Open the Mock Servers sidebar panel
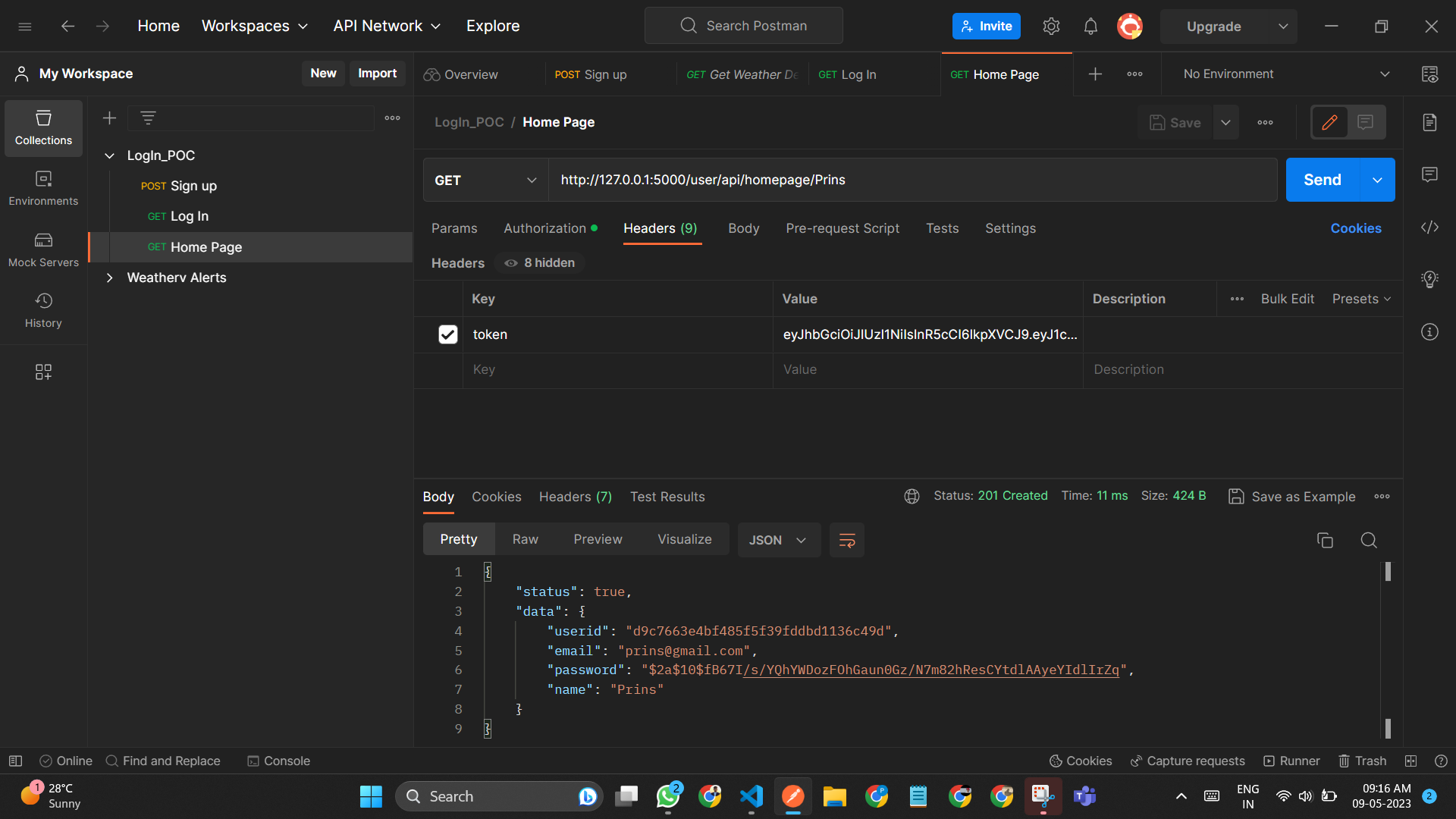This screenshot has width=1456, height=819. coord(43,249)
